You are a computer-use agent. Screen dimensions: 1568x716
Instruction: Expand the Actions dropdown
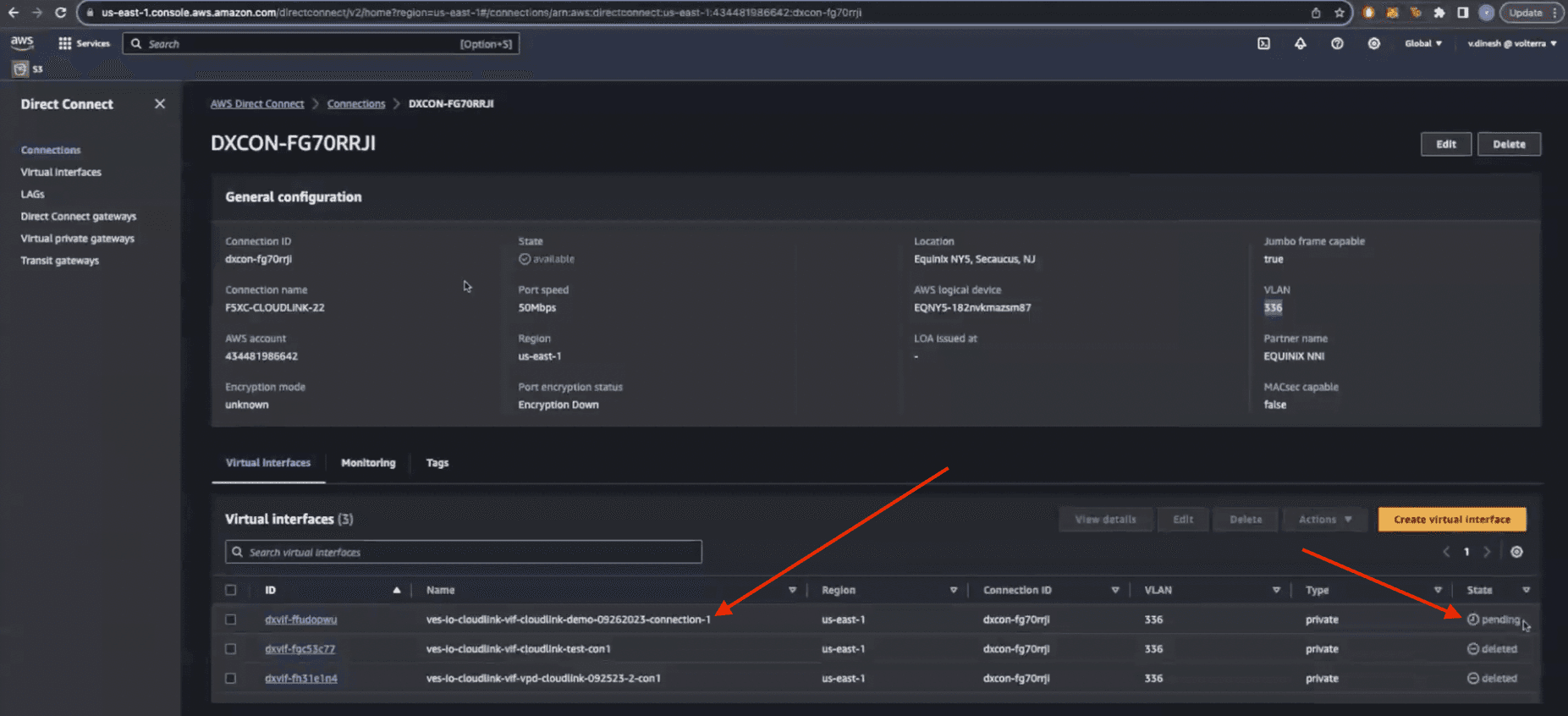tap(1325, 520)
